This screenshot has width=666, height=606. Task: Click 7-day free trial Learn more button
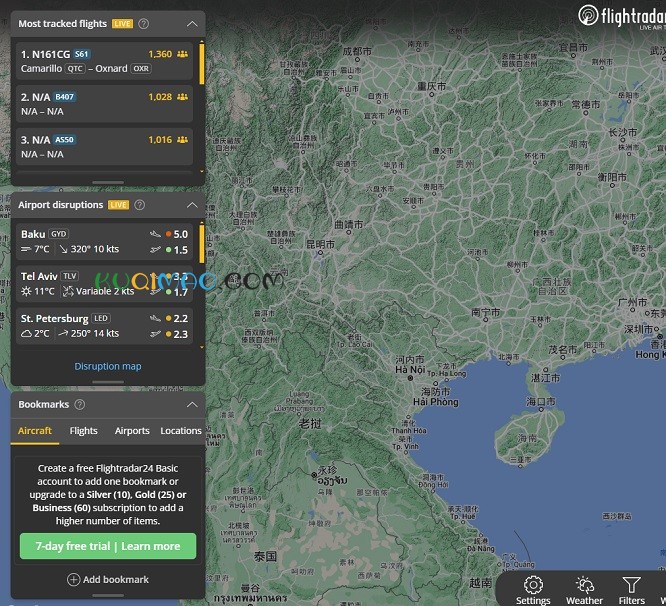(108, 546)
